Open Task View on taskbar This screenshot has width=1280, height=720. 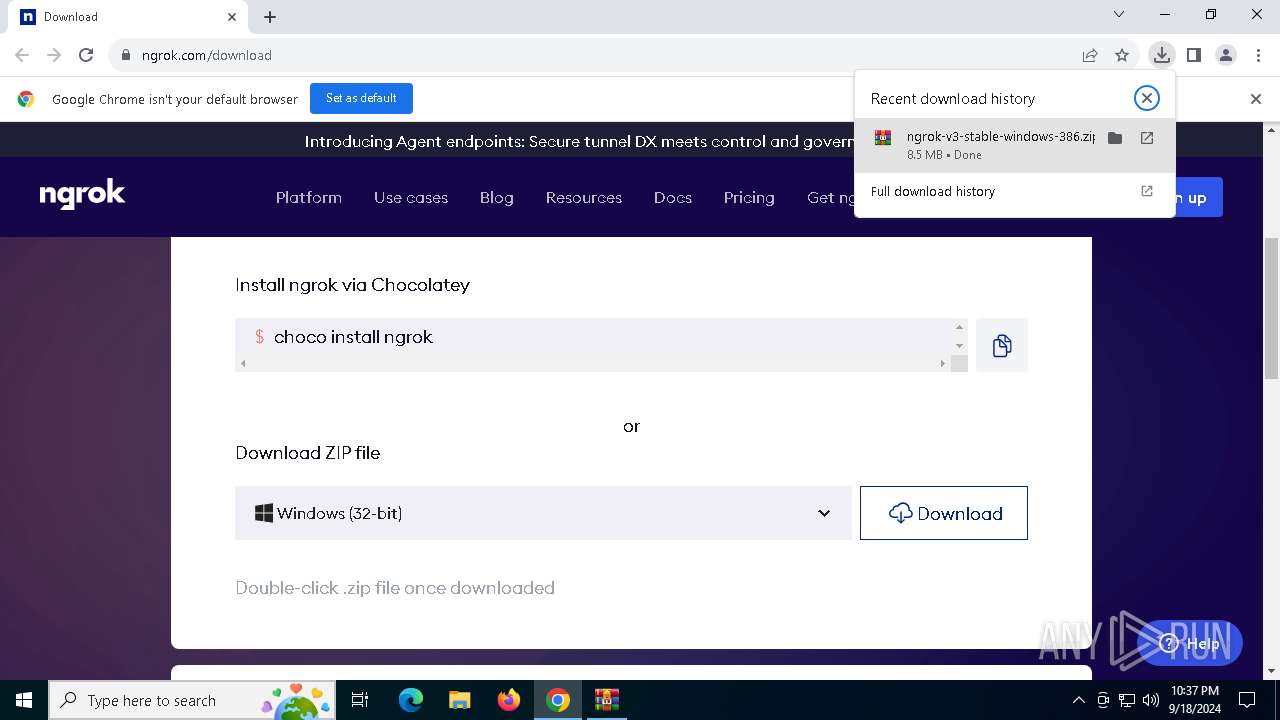coord(361,700)
